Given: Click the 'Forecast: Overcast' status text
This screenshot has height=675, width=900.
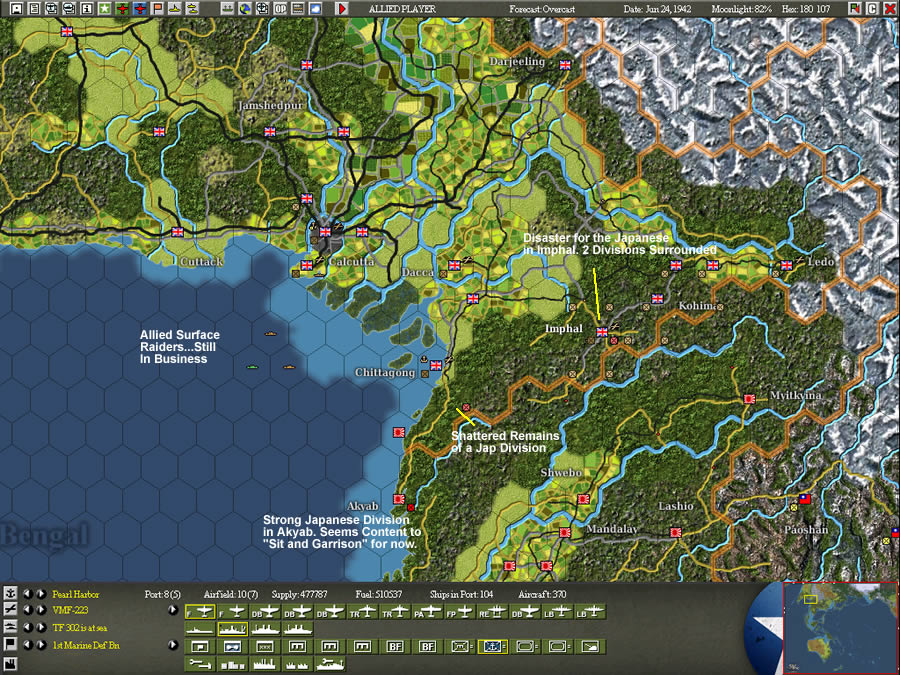Looking at the screenshot, I should tap(542, 9).
